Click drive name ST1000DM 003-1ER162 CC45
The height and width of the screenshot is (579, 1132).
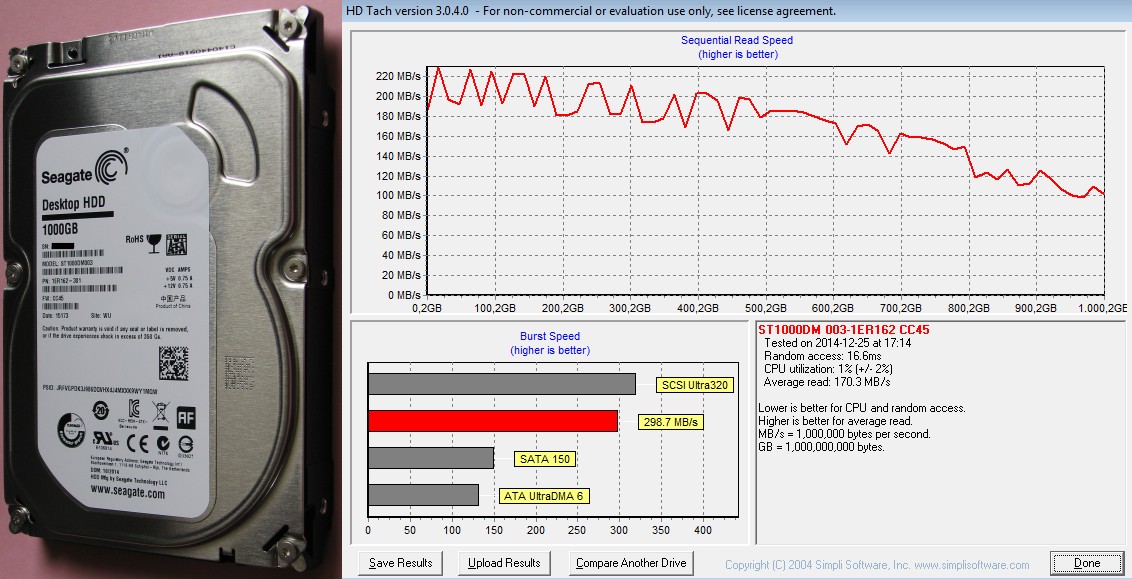tap(844, 330)
